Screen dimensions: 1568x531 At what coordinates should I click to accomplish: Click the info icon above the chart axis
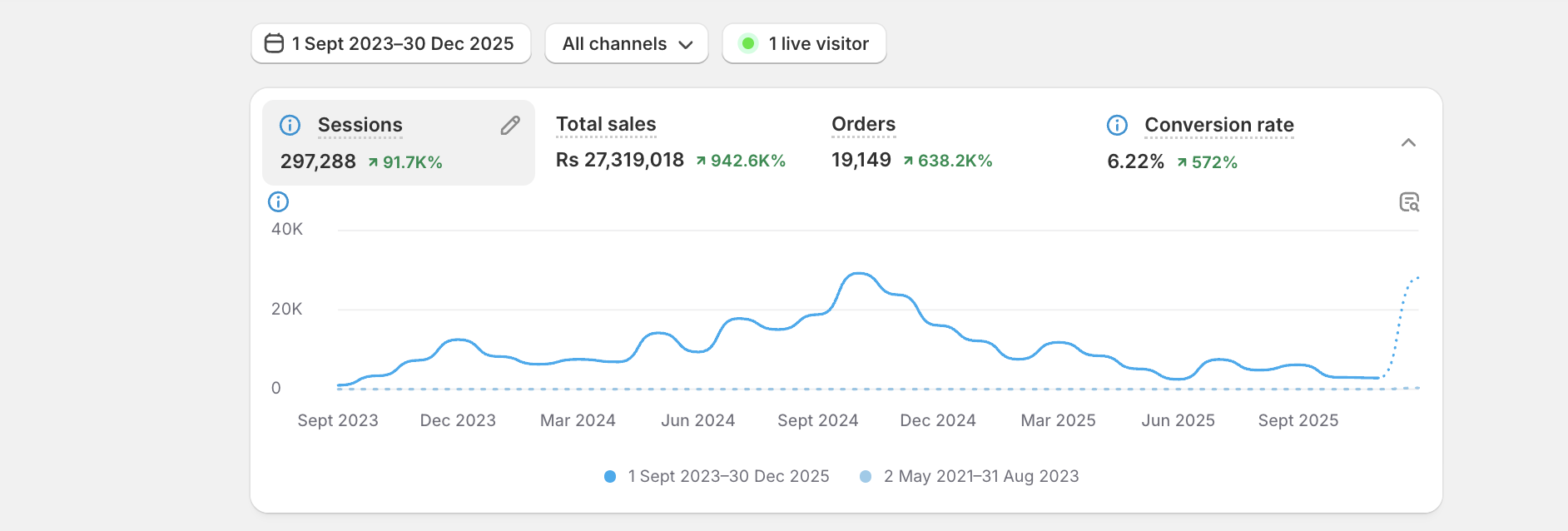(278, 202)
